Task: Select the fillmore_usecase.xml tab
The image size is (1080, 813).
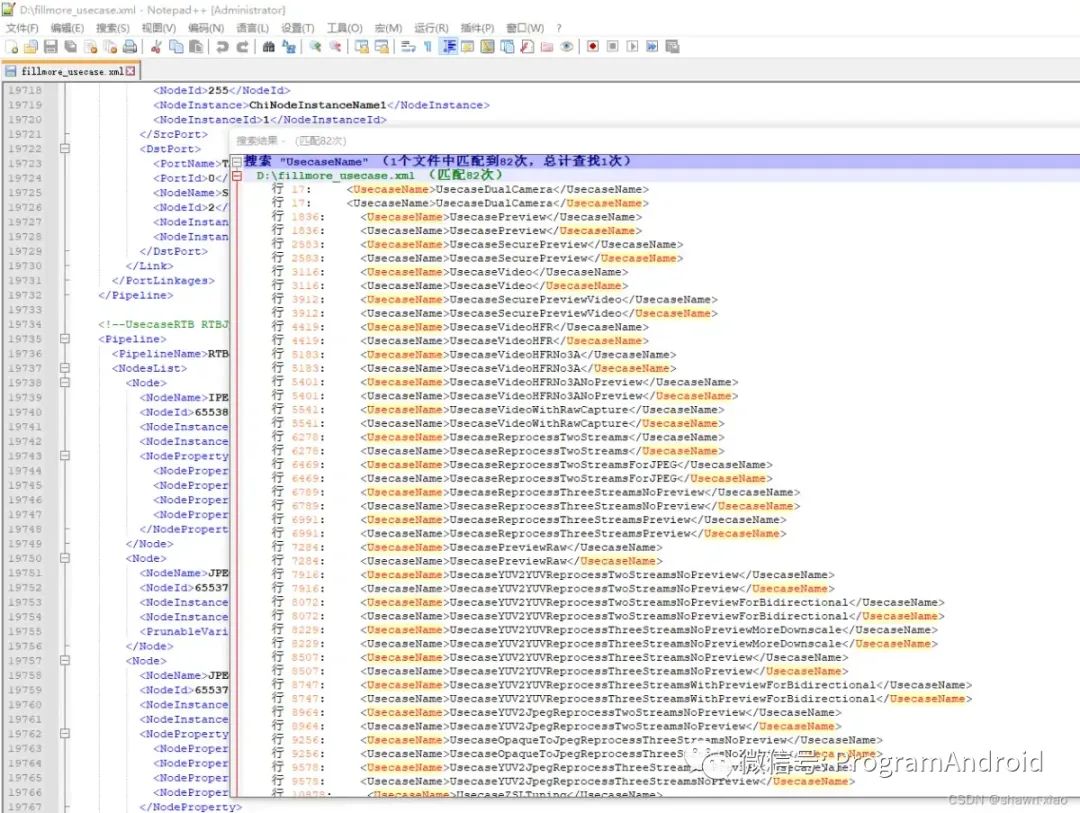Action: 70,71
